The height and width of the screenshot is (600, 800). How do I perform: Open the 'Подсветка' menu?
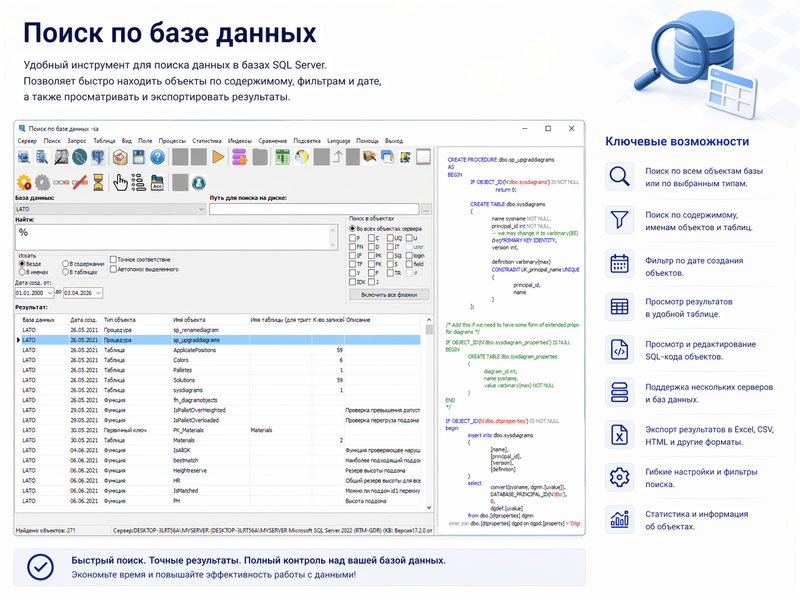[x=307, y=141]
